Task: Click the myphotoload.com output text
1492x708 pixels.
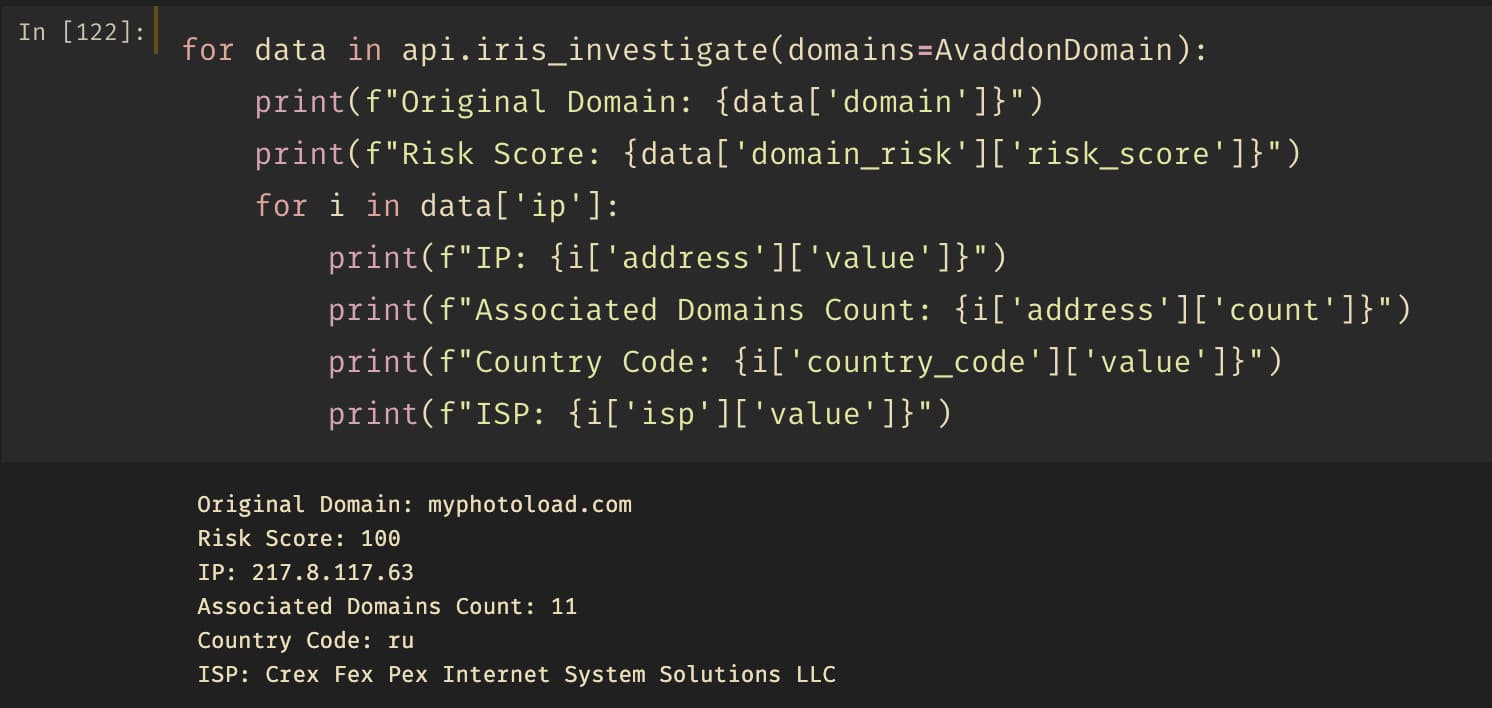Action: pos(530,505)
